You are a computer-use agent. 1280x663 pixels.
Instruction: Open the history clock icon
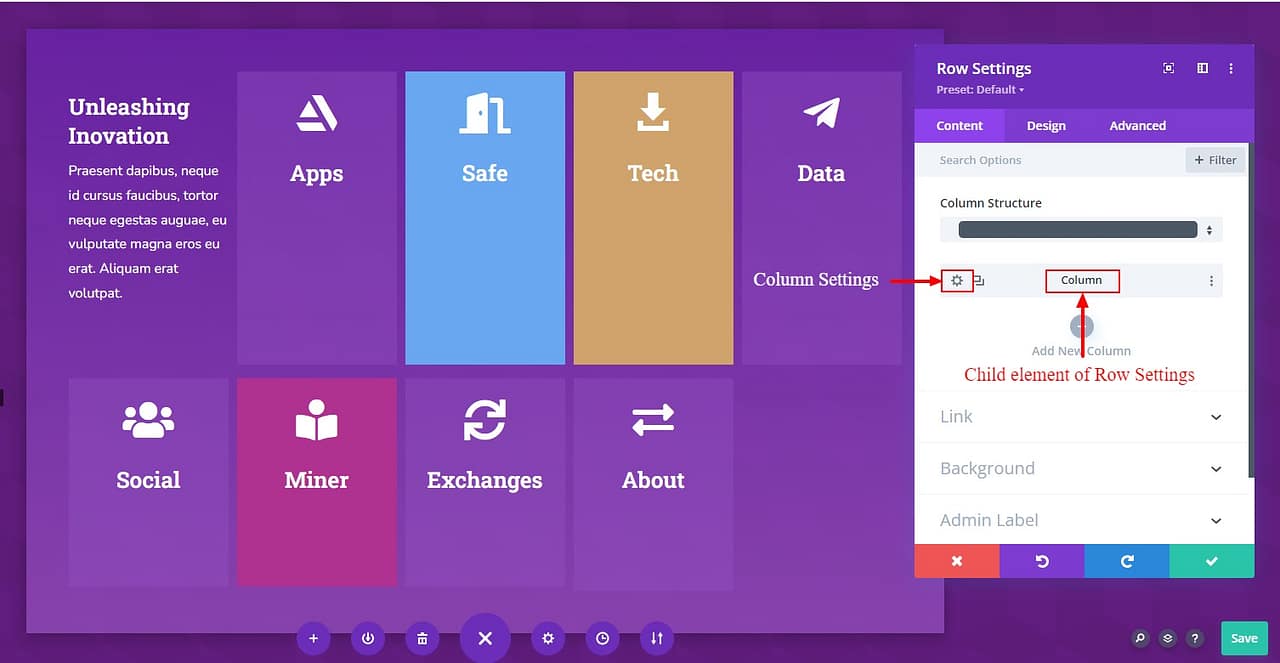[602, 638]
